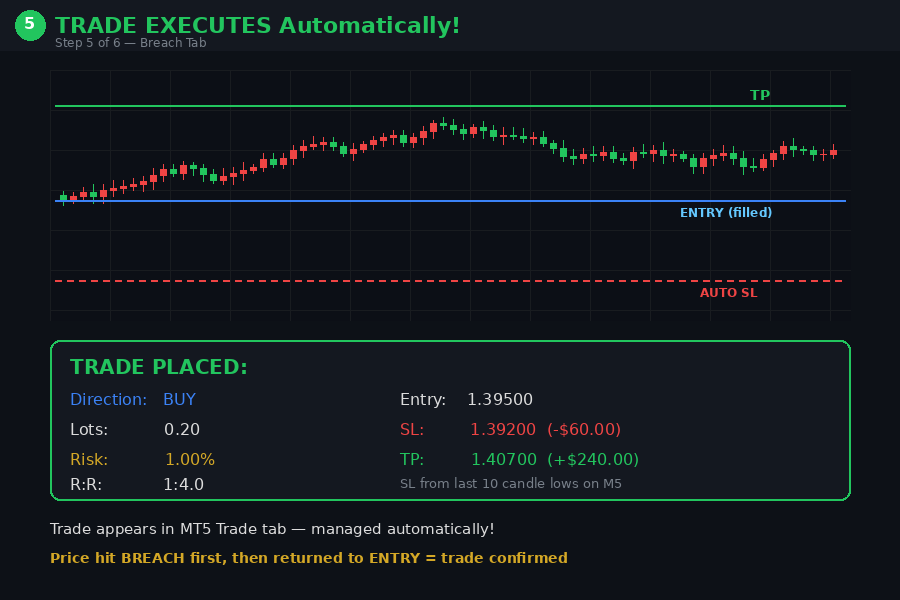Click the Entry price 1.39500 field
The height and width of the screenshot is (600, 900).
point(498,399)
